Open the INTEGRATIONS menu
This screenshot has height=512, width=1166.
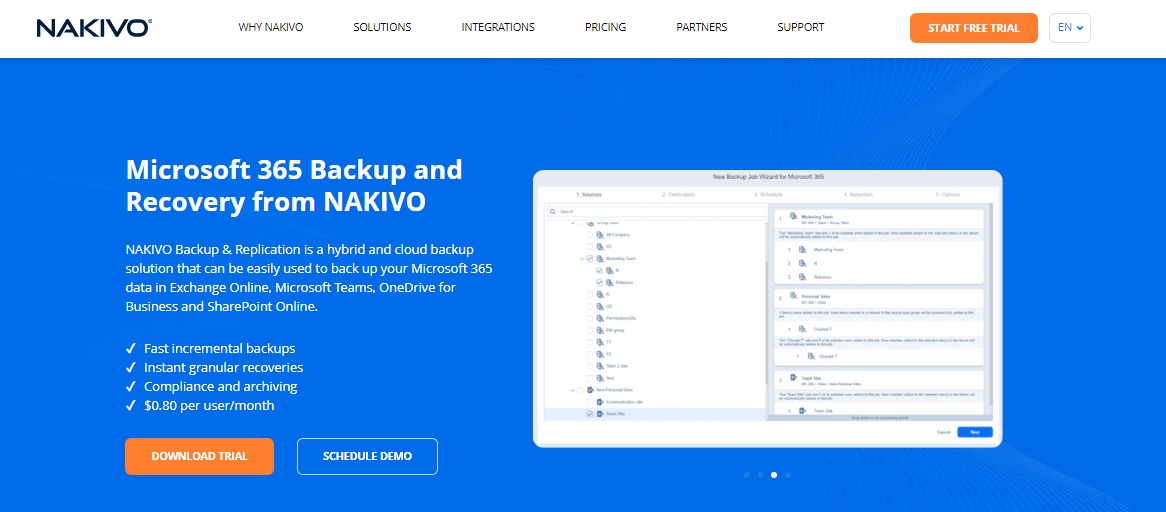[498, 27]
